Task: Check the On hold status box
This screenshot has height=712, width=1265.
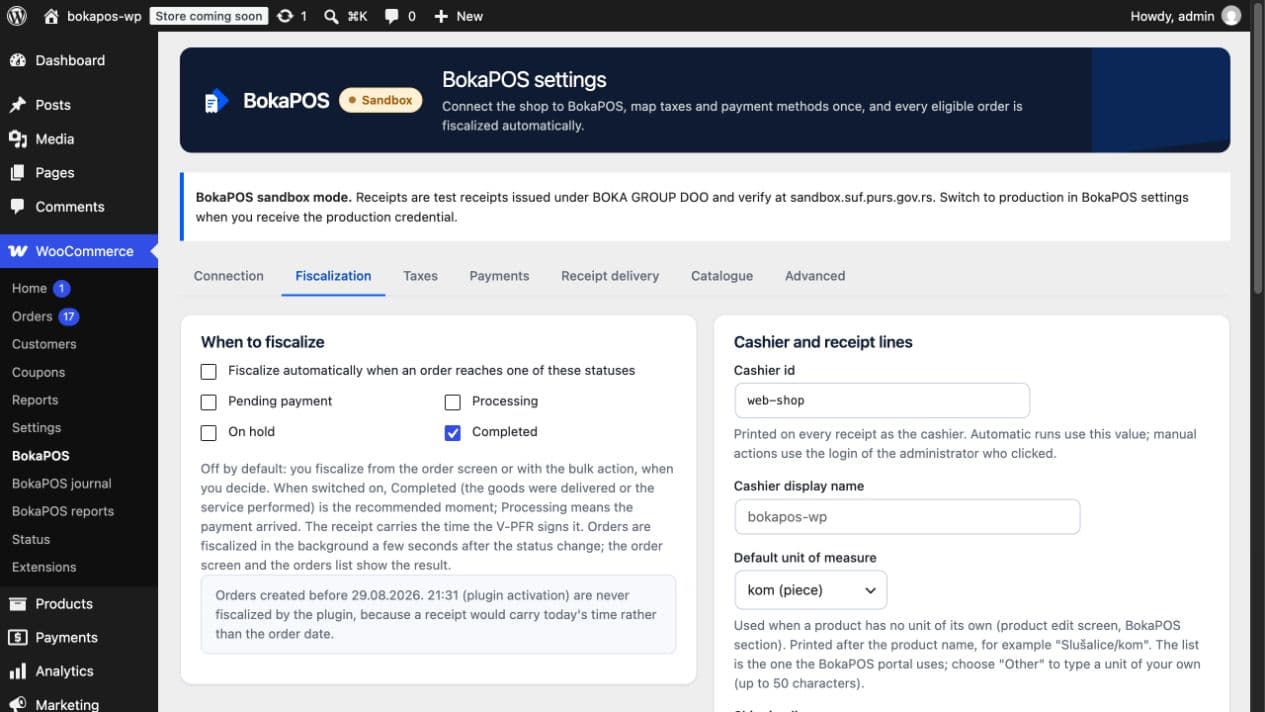Action: click(209, 433)
